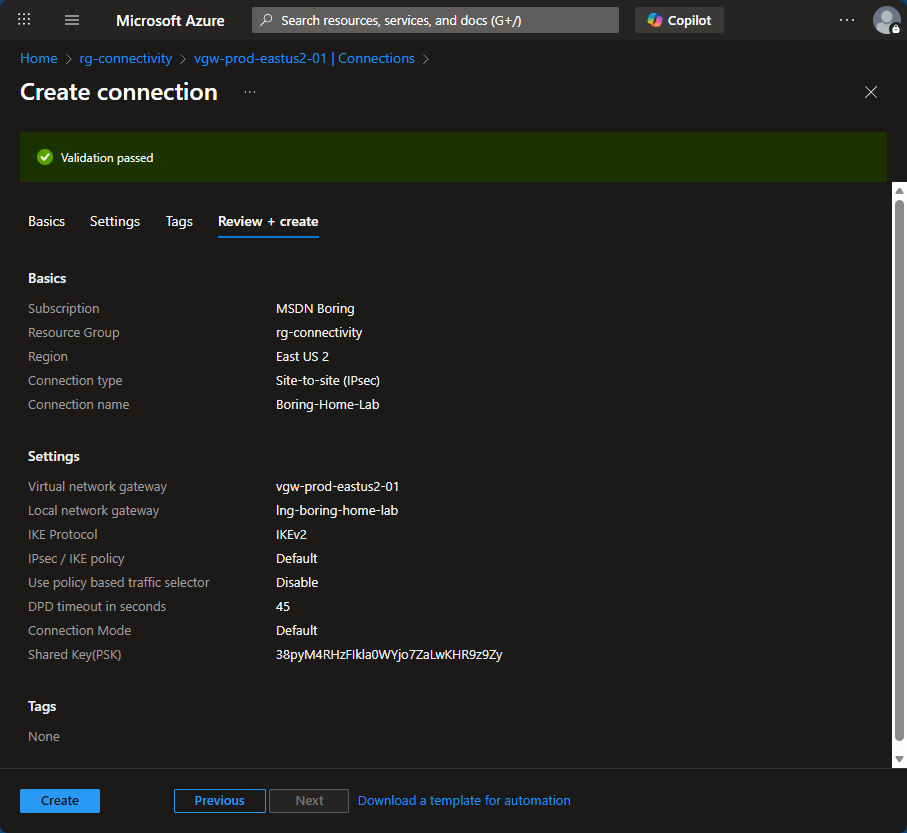Click the Validation passed message text
The height and width of the screenshot is (833, 907).
click(x=107, y=157)
